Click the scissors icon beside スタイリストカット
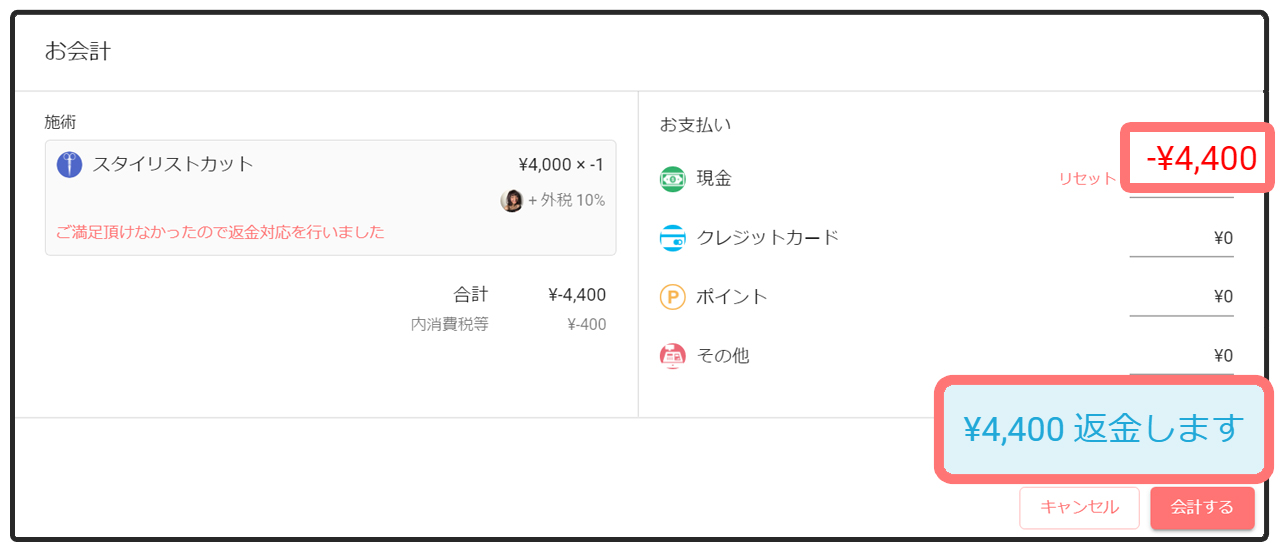Viewport: 1280px width, 550px height. click(69, 165)
